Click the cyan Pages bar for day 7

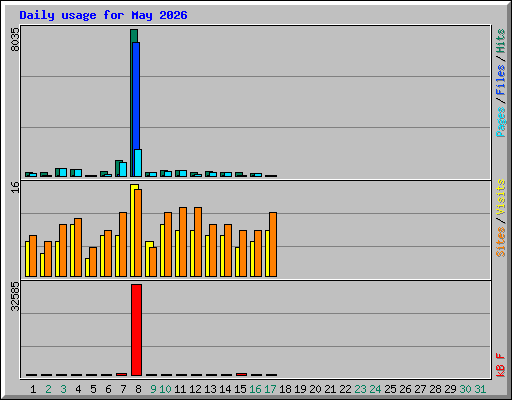click(123, 169)
